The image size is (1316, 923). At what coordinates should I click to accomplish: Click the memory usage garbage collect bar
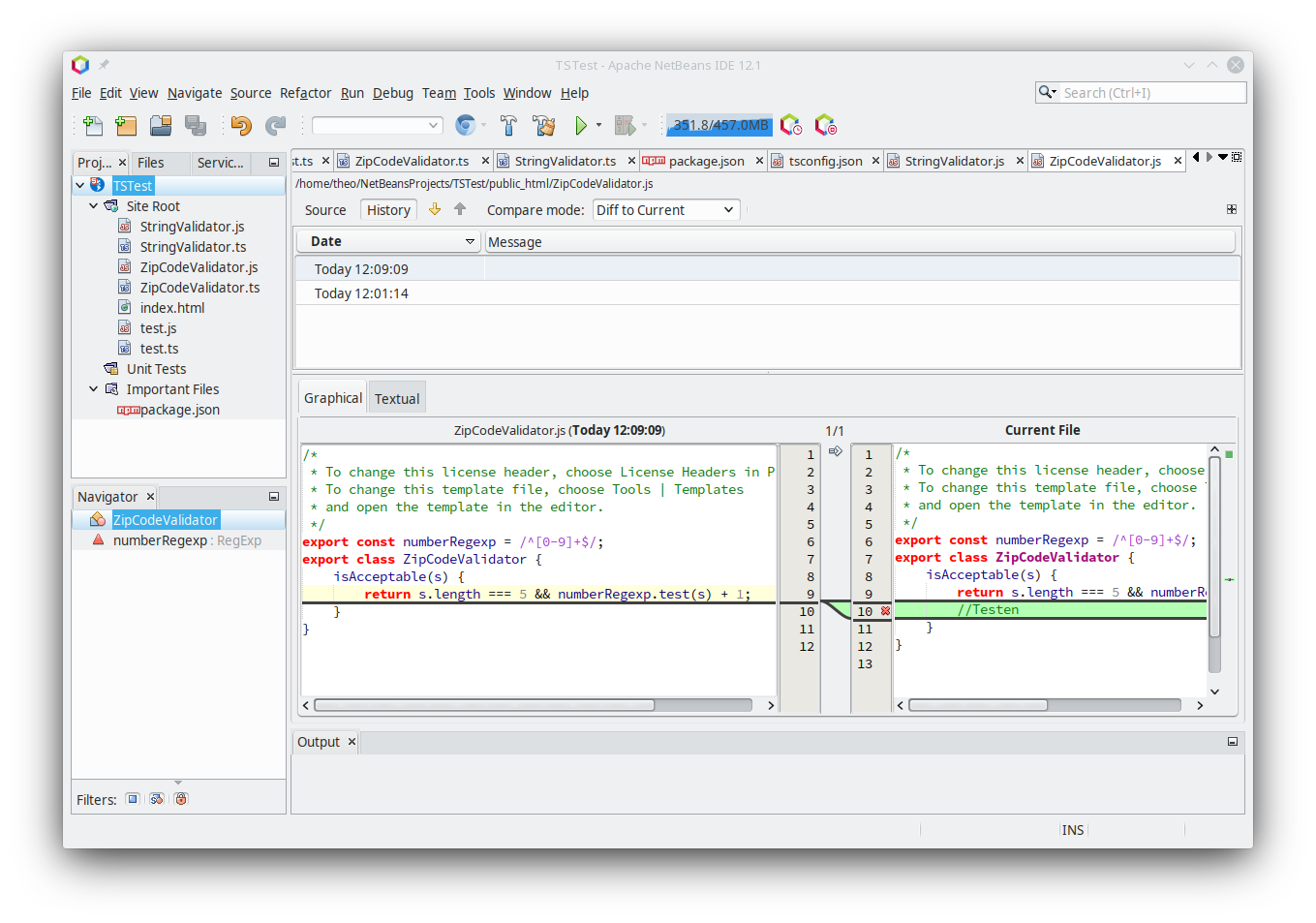point(719,125)
